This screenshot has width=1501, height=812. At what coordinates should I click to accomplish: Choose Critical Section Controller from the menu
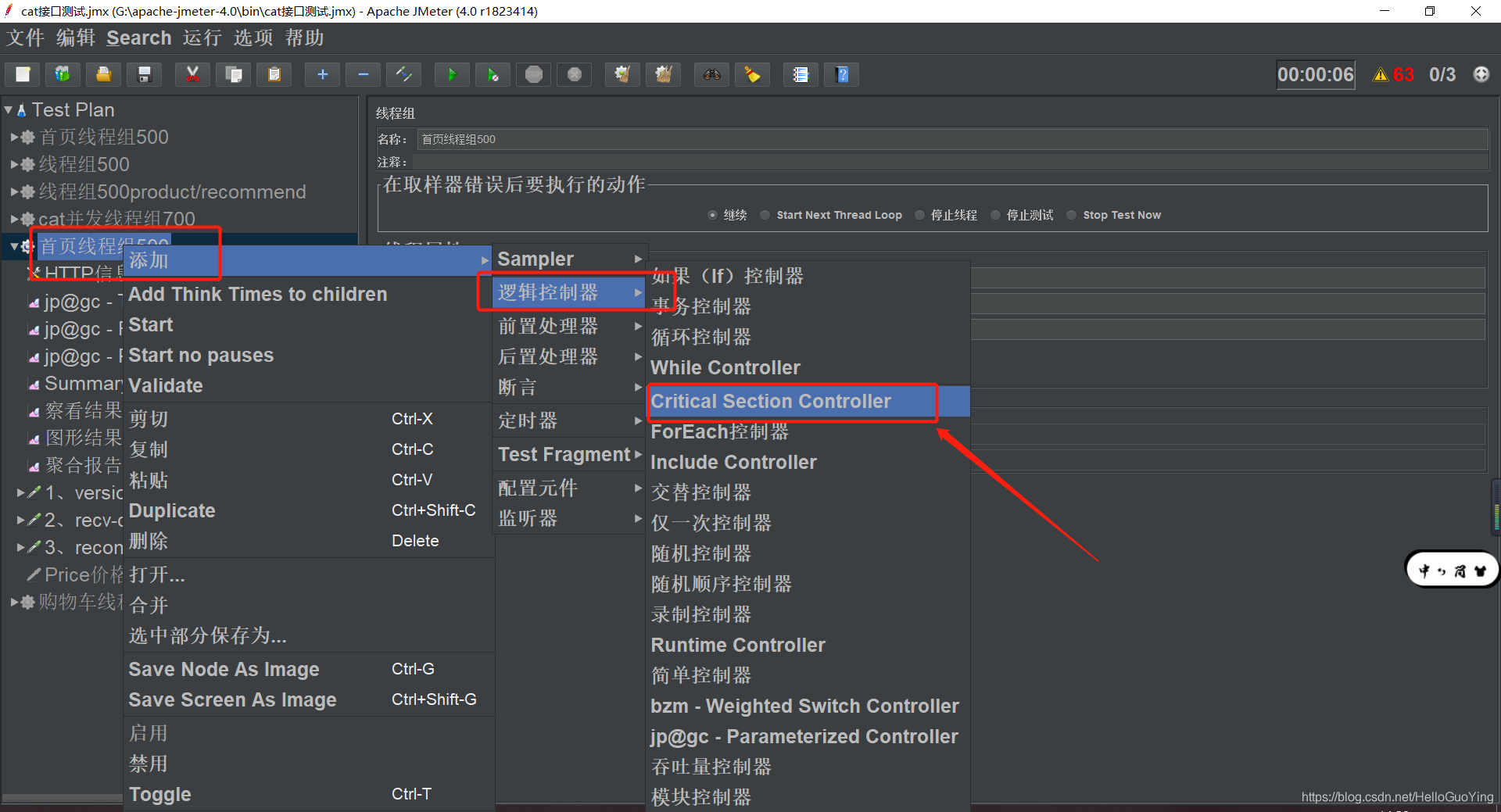tap(770, 401)
